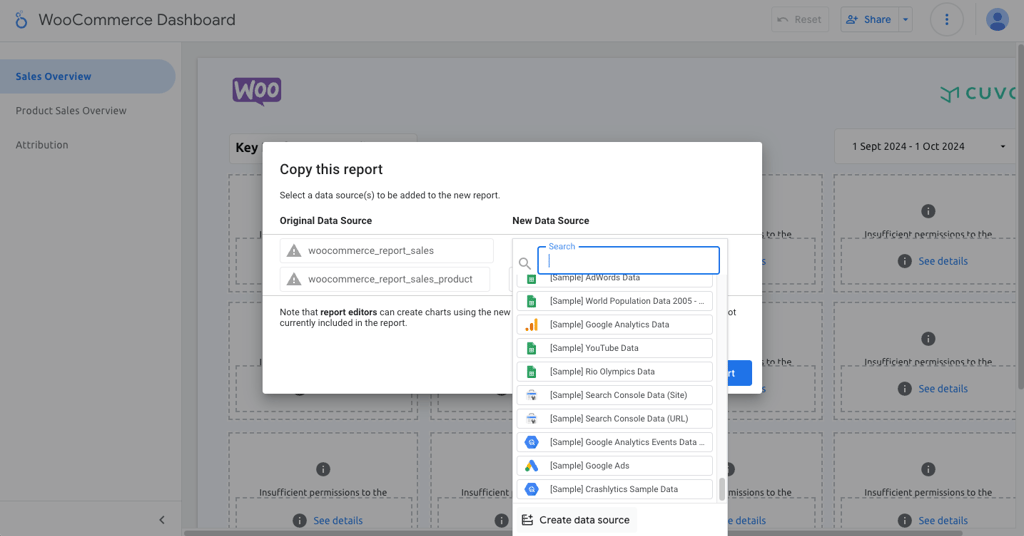Click See details in top-right chart
This screenshot has width=1024, height=536.
943,261
